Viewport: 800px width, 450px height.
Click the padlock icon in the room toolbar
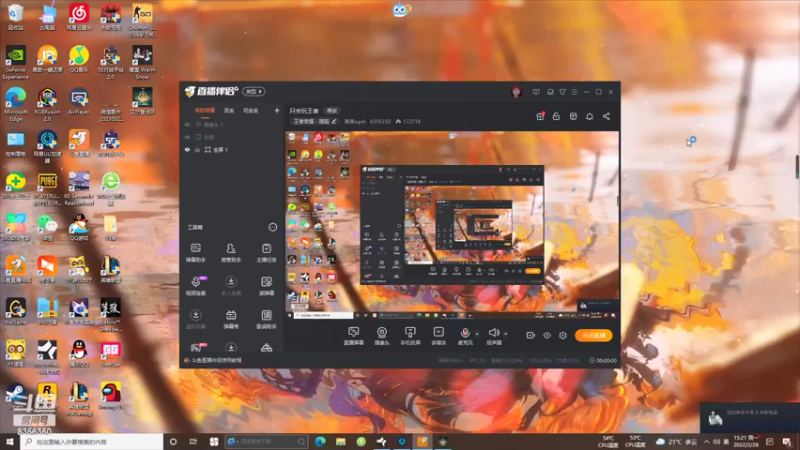click(x=556, y=116)
